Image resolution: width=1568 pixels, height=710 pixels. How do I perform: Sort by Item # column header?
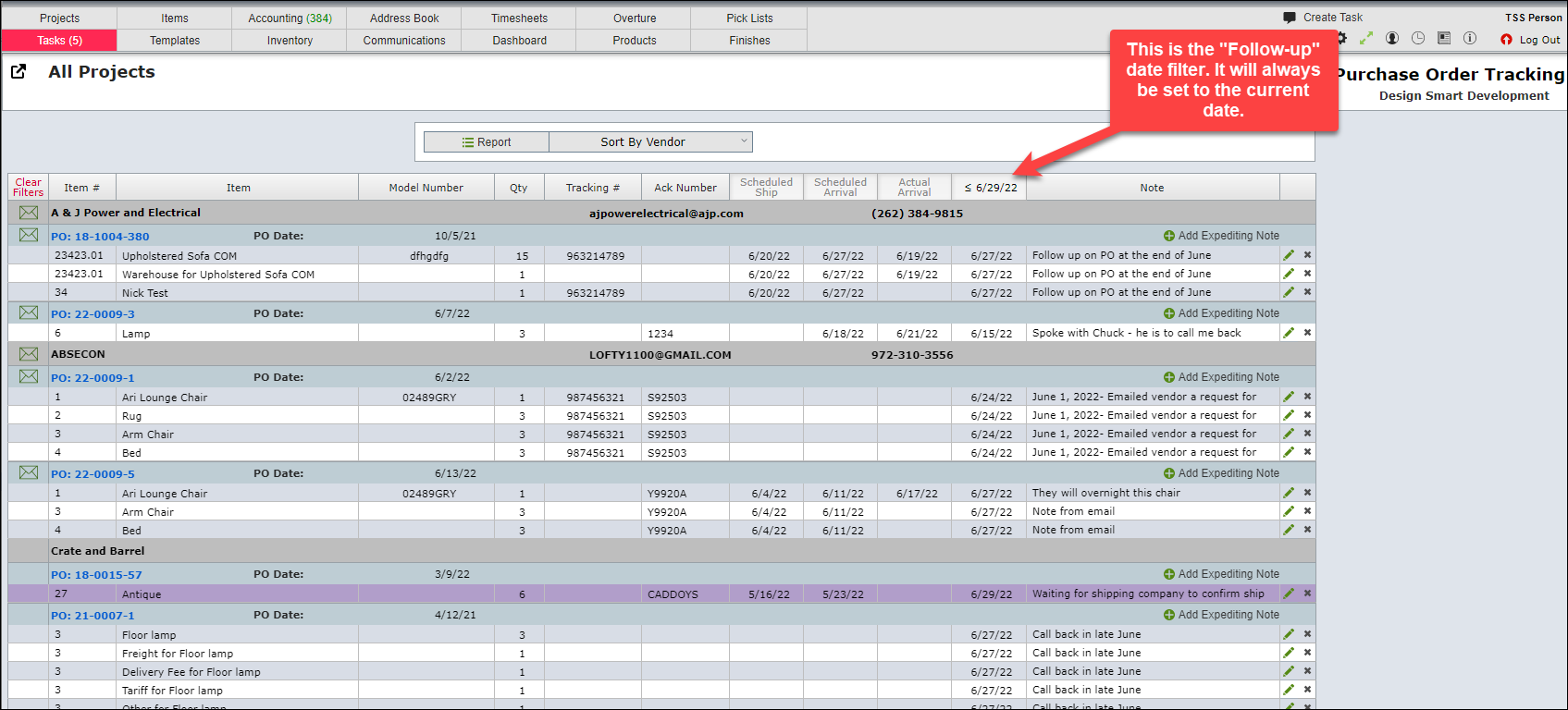(x=81, y=188)
